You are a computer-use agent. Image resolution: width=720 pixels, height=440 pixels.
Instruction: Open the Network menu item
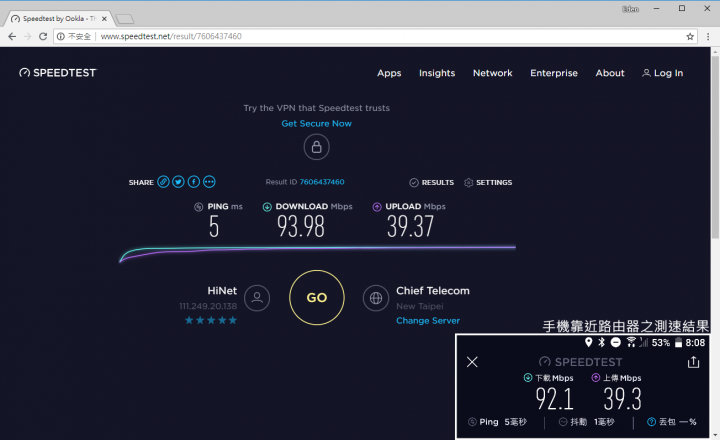[493, 73]
